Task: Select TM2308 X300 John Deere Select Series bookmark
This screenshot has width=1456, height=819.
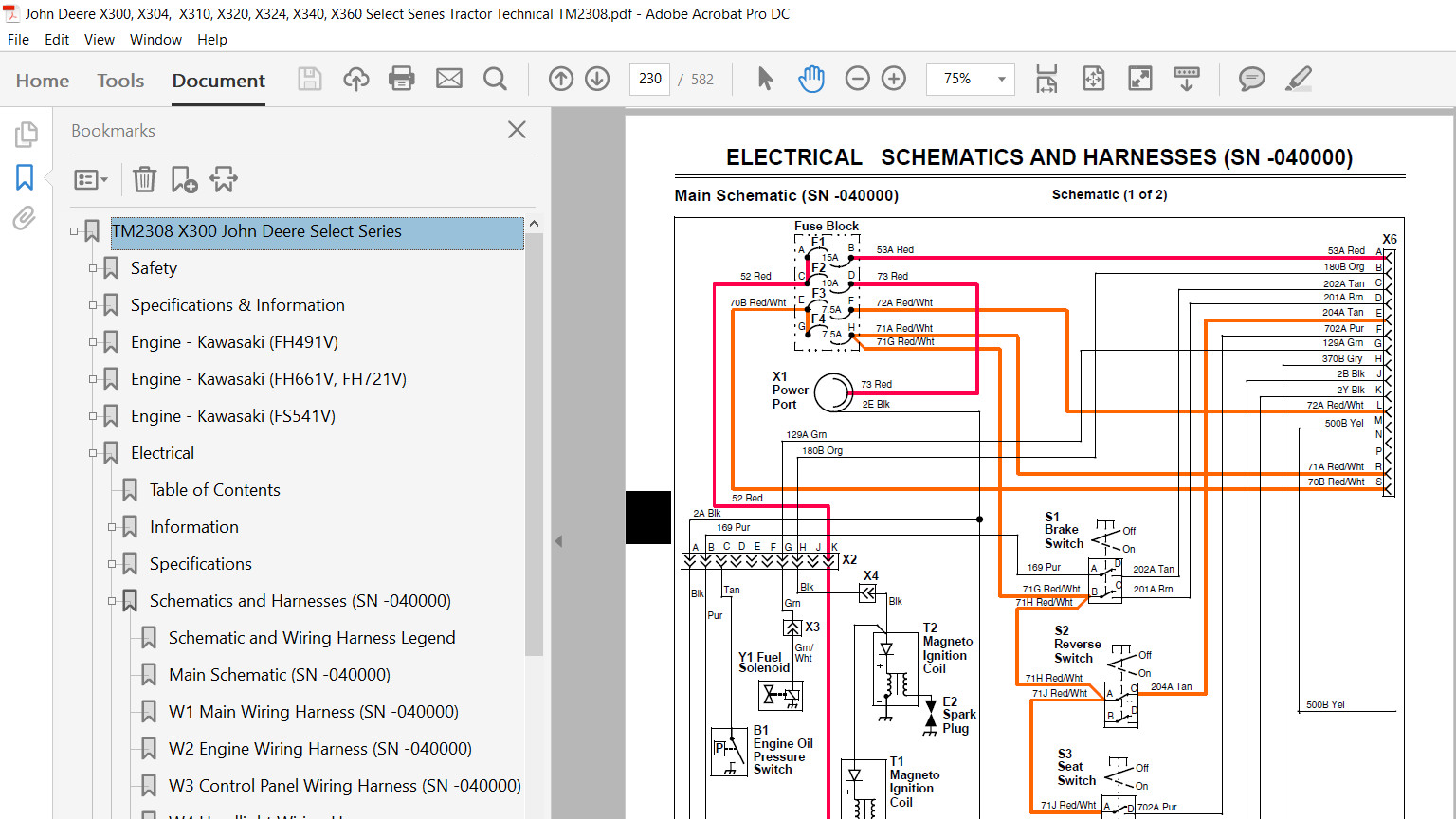Action: point(317,233)
